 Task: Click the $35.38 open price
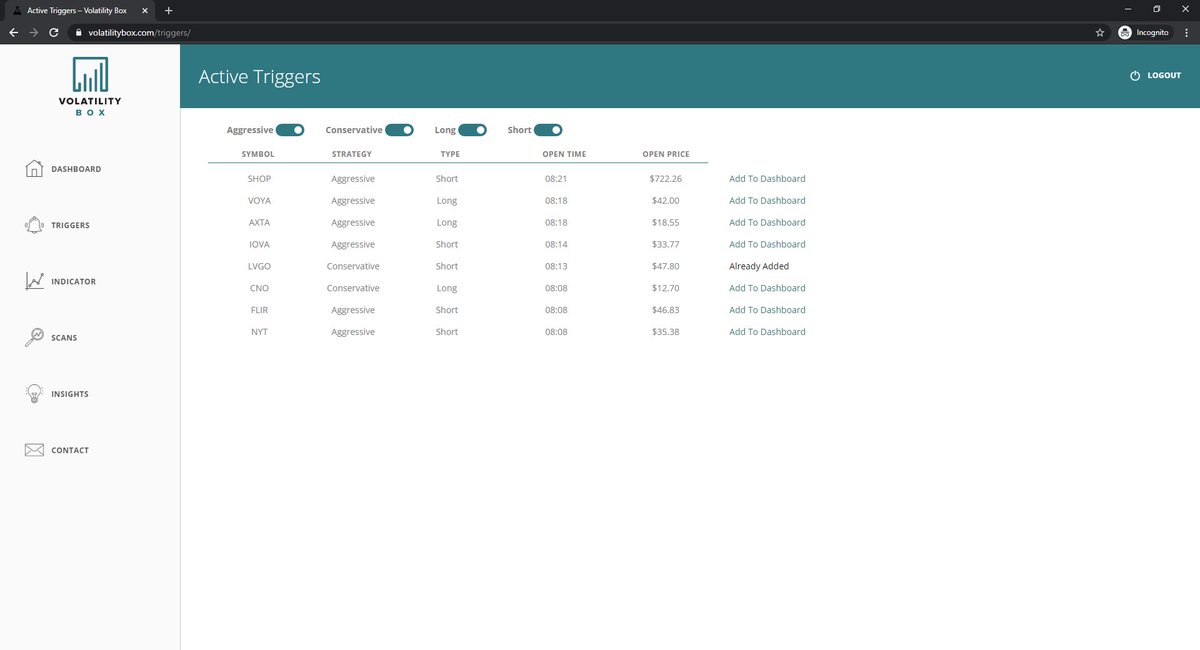(x=665, y=332)
